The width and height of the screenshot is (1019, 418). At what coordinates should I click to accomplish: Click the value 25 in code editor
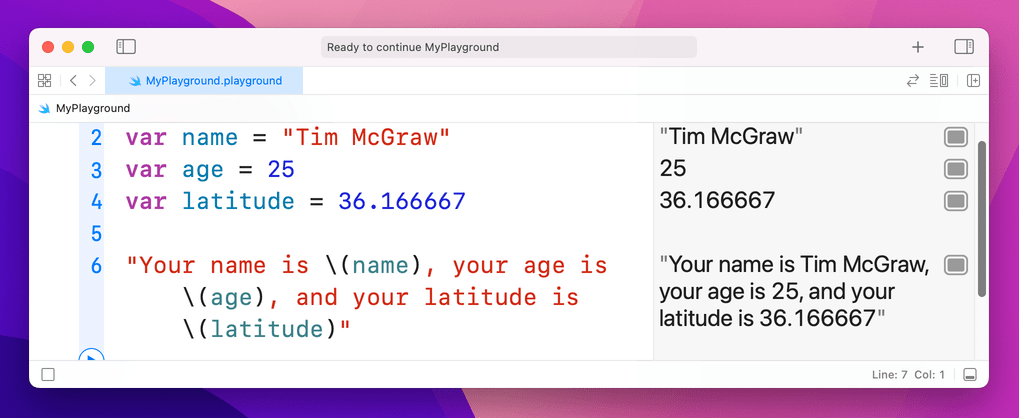[281, 170]
